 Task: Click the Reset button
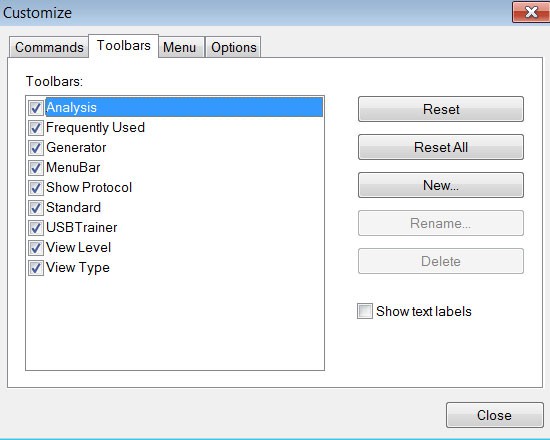441,109
